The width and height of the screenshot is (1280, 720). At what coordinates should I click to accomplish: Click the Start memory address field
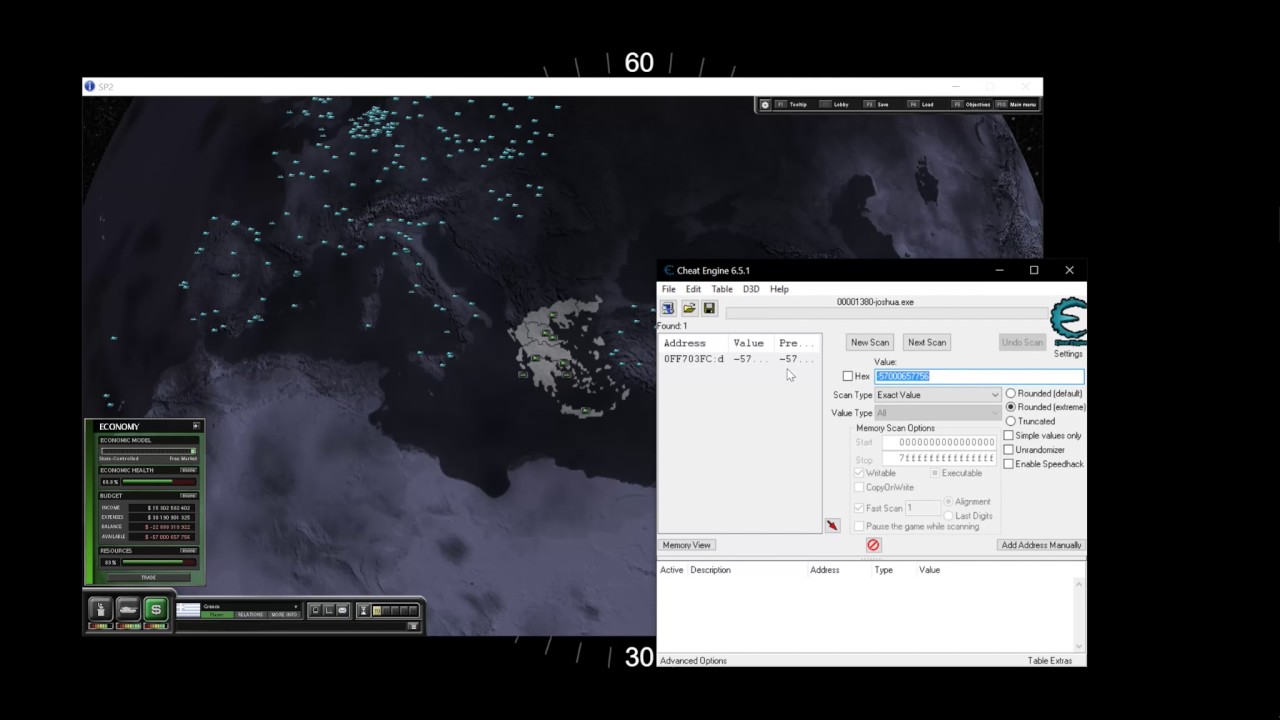(x=939, y=442)
